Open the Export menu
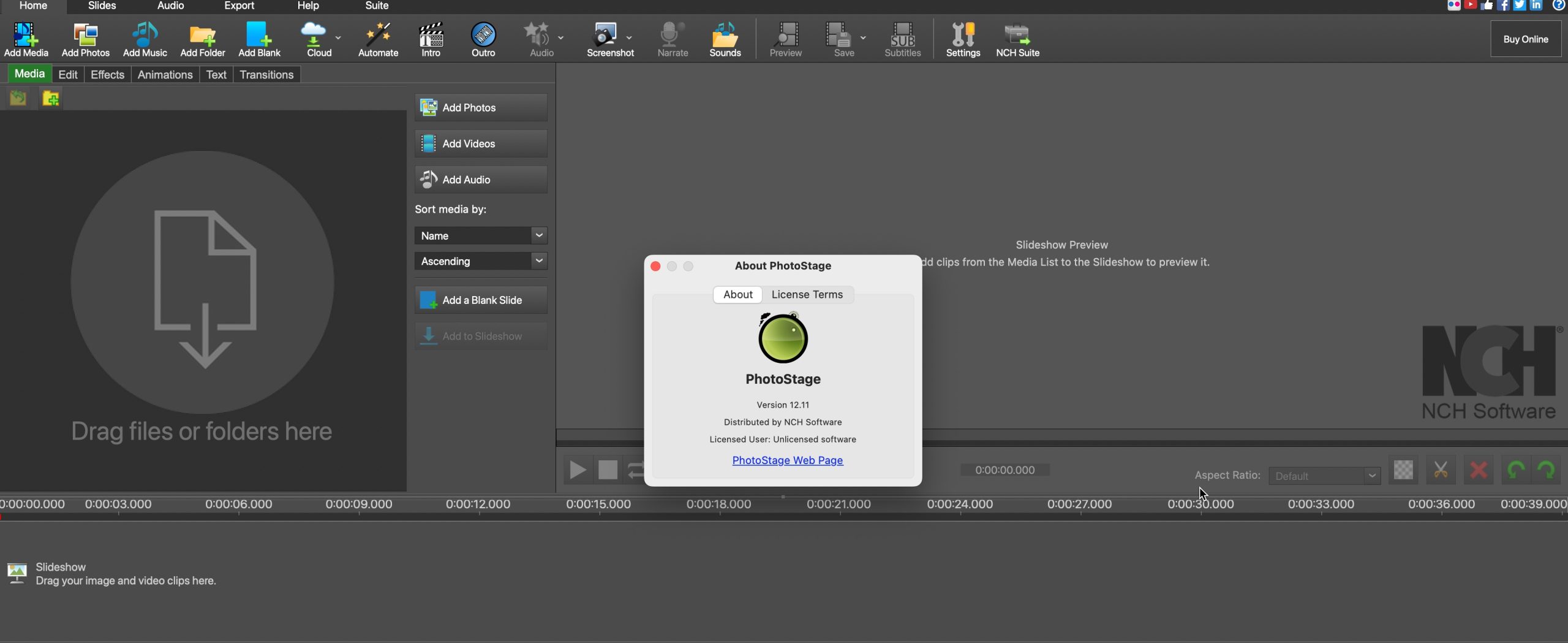The width and height of the screenshot is (1568, 643). 239,6
